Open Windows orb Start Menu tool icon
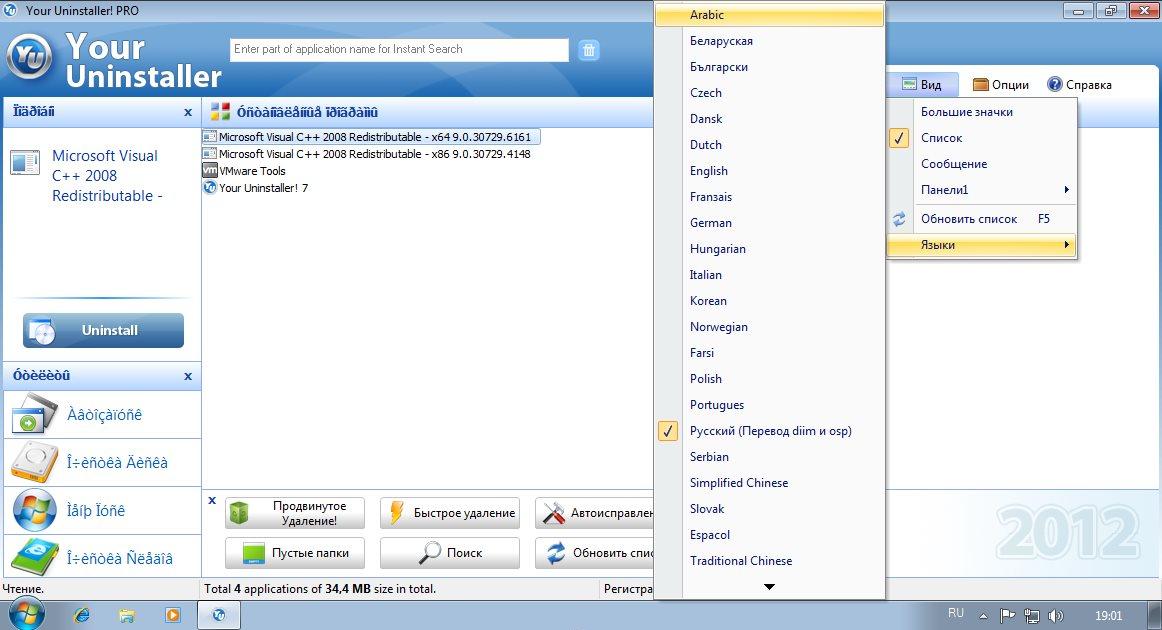Viewport: 1162px width, 630px height. (x=34, y=510)
